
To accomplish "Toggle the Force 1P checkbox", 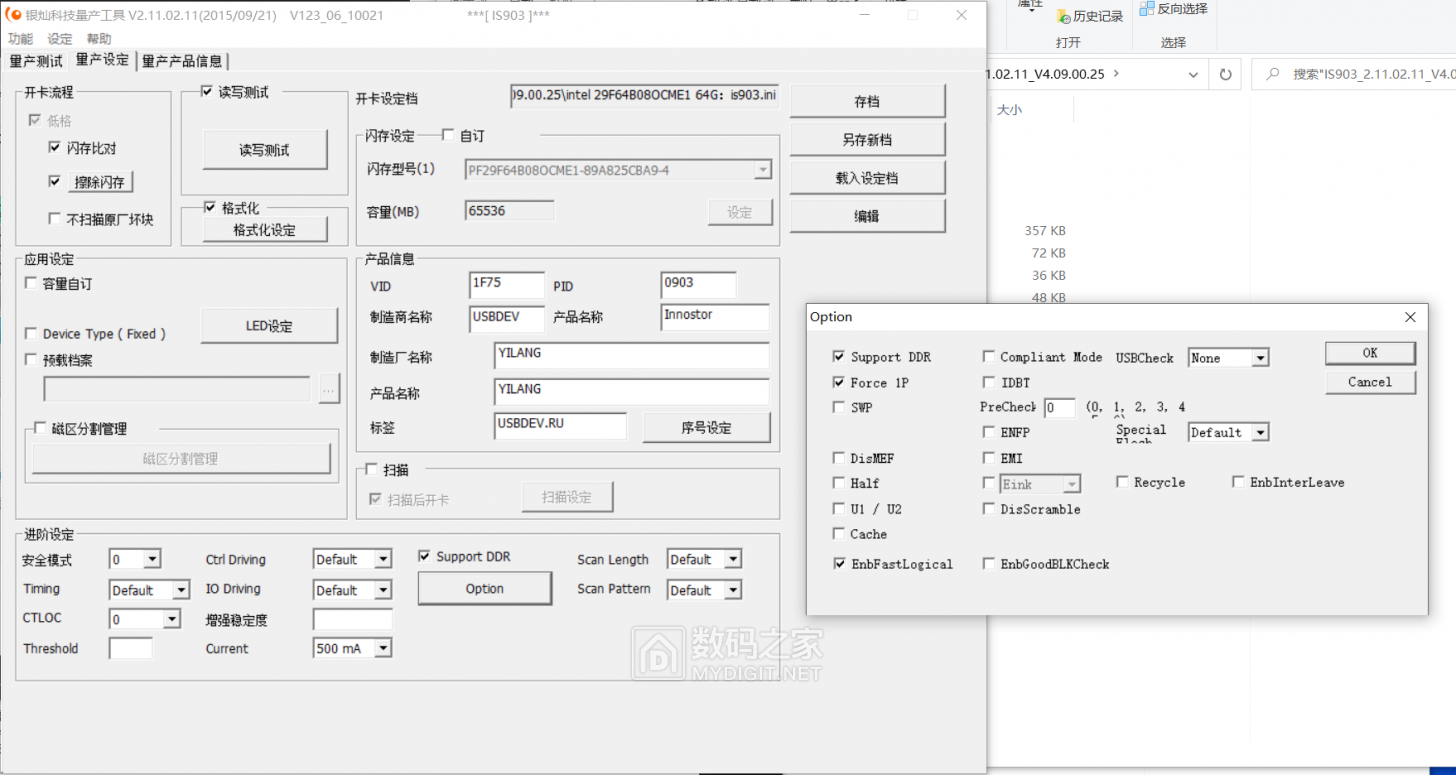I will click(838, 382).
